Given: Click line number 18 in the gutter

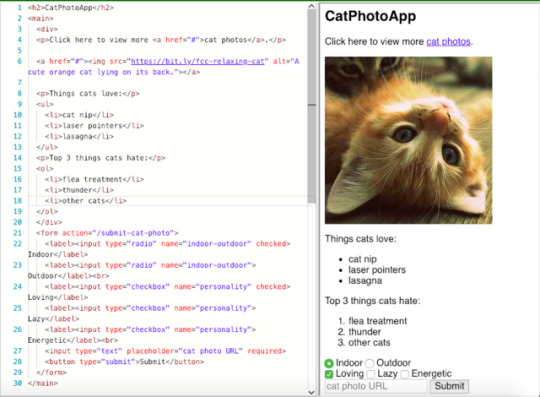Looking at the screenshot, I should 18,201.
